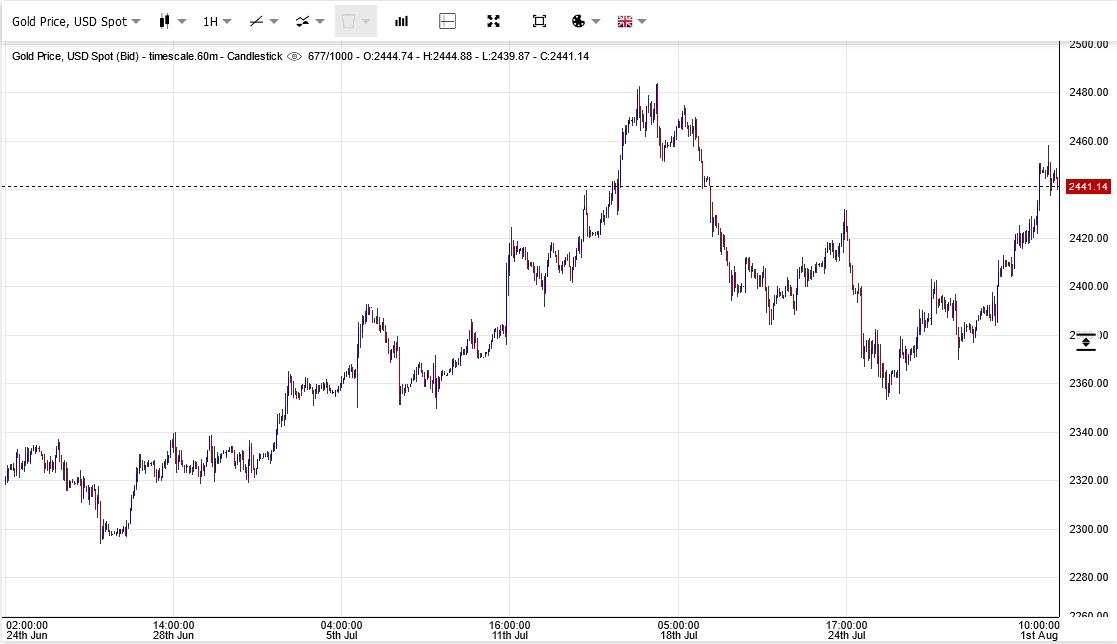Screen dimensions: 1117x644
Task: Click the candlestick chart type icon
Action: [165, 21]
